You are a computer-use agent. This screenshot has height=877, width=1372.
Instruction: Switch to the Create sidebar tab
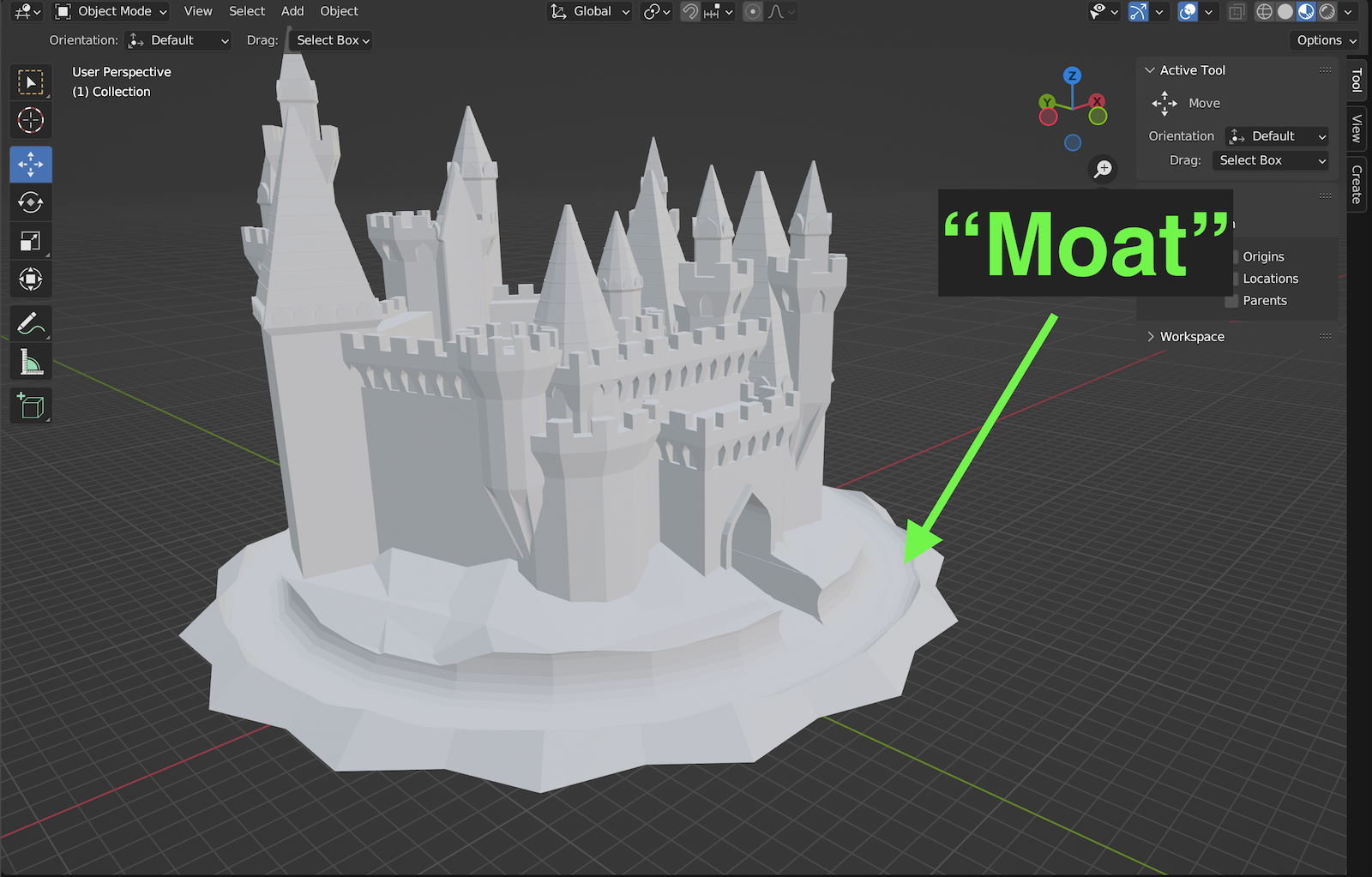(x=1357, y=184)
